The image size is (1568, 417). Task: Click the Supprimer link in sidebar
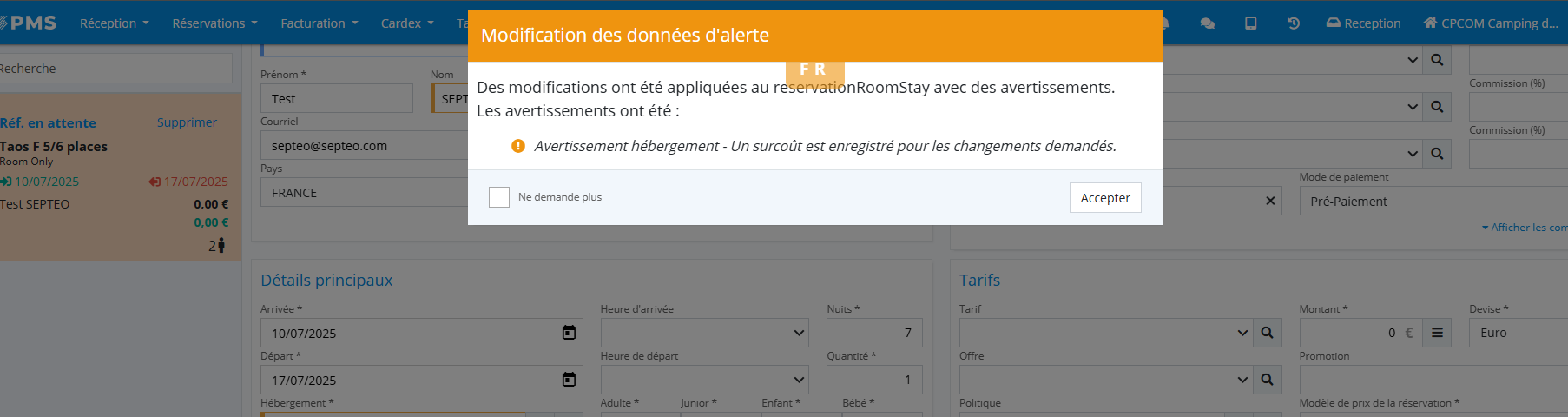click(x=187, y=122)
